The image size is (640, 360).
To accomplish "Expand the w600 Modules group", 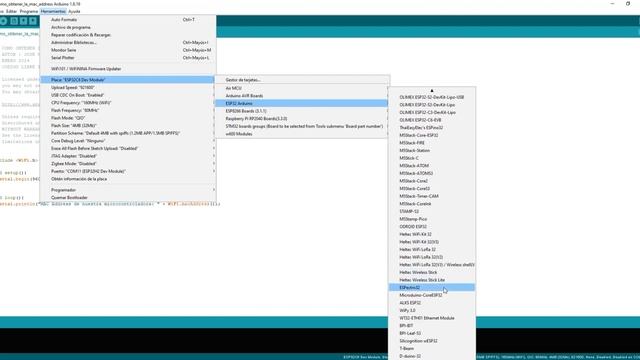I will point(302,134).
